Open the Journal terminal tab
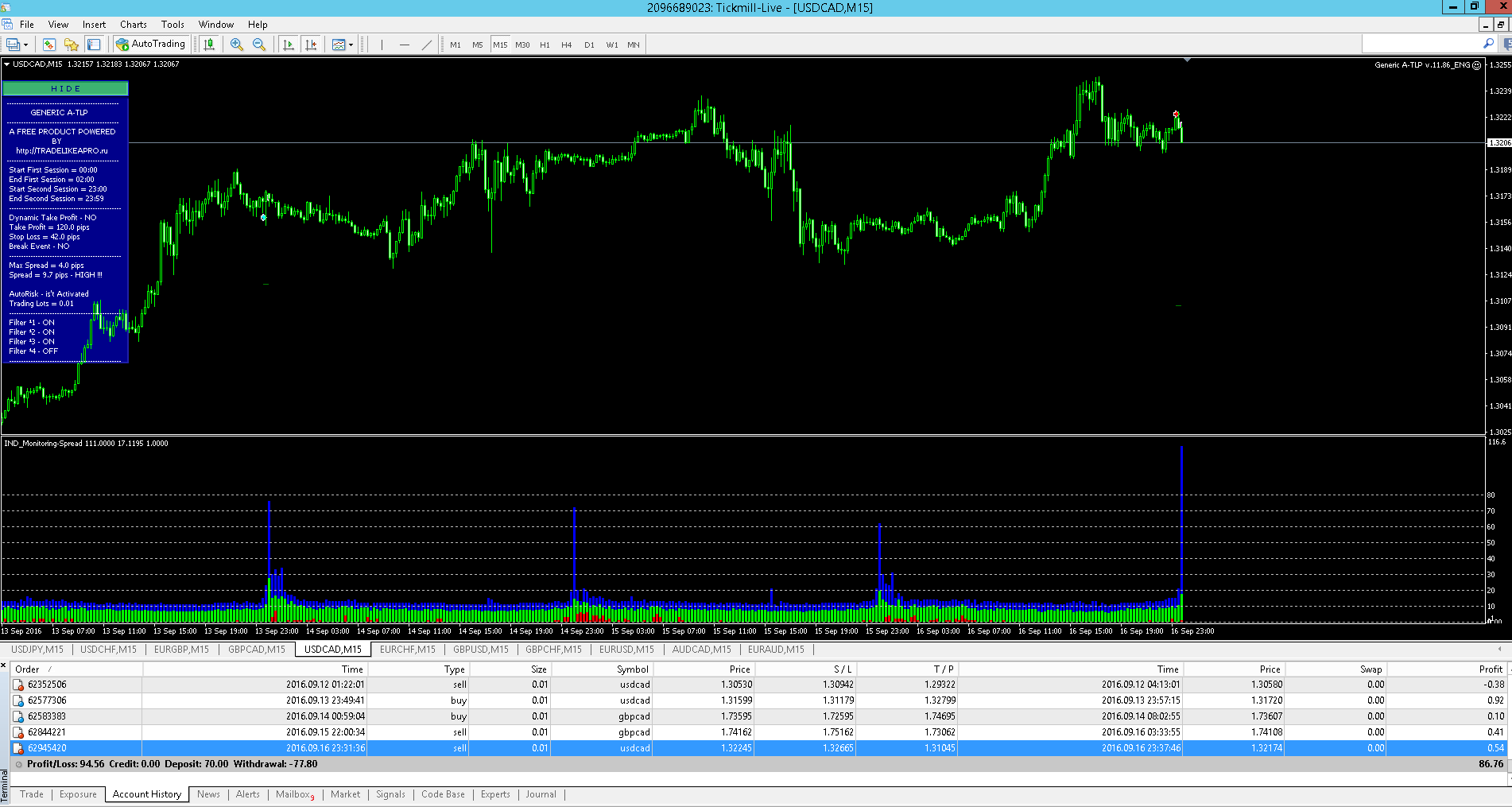 coord(541,794)
